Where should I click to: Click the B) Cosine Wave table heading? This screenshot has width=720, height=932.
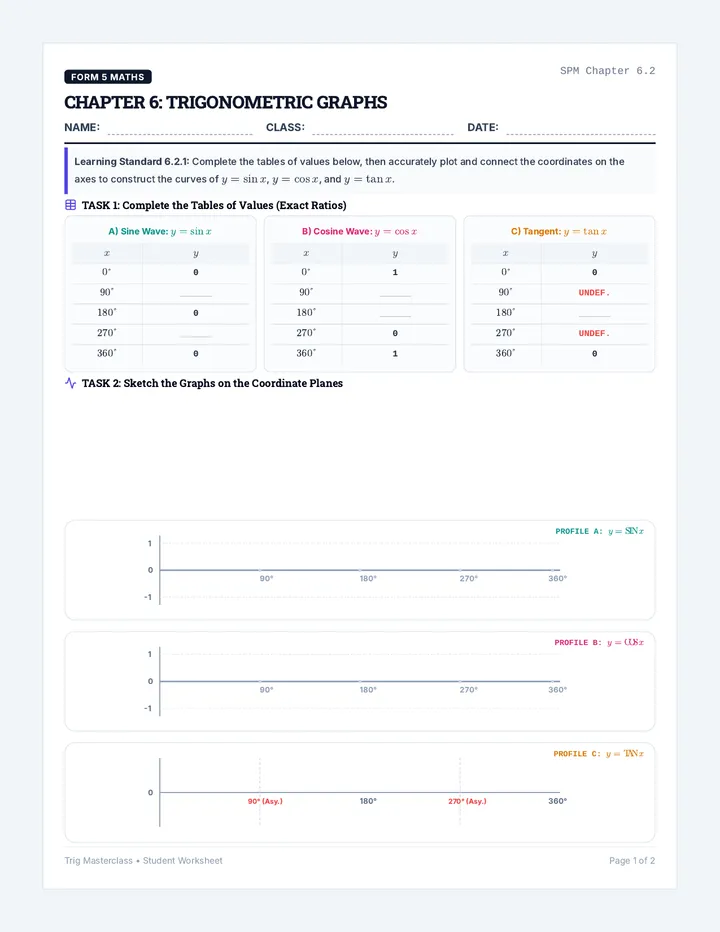tap(360, 231)
